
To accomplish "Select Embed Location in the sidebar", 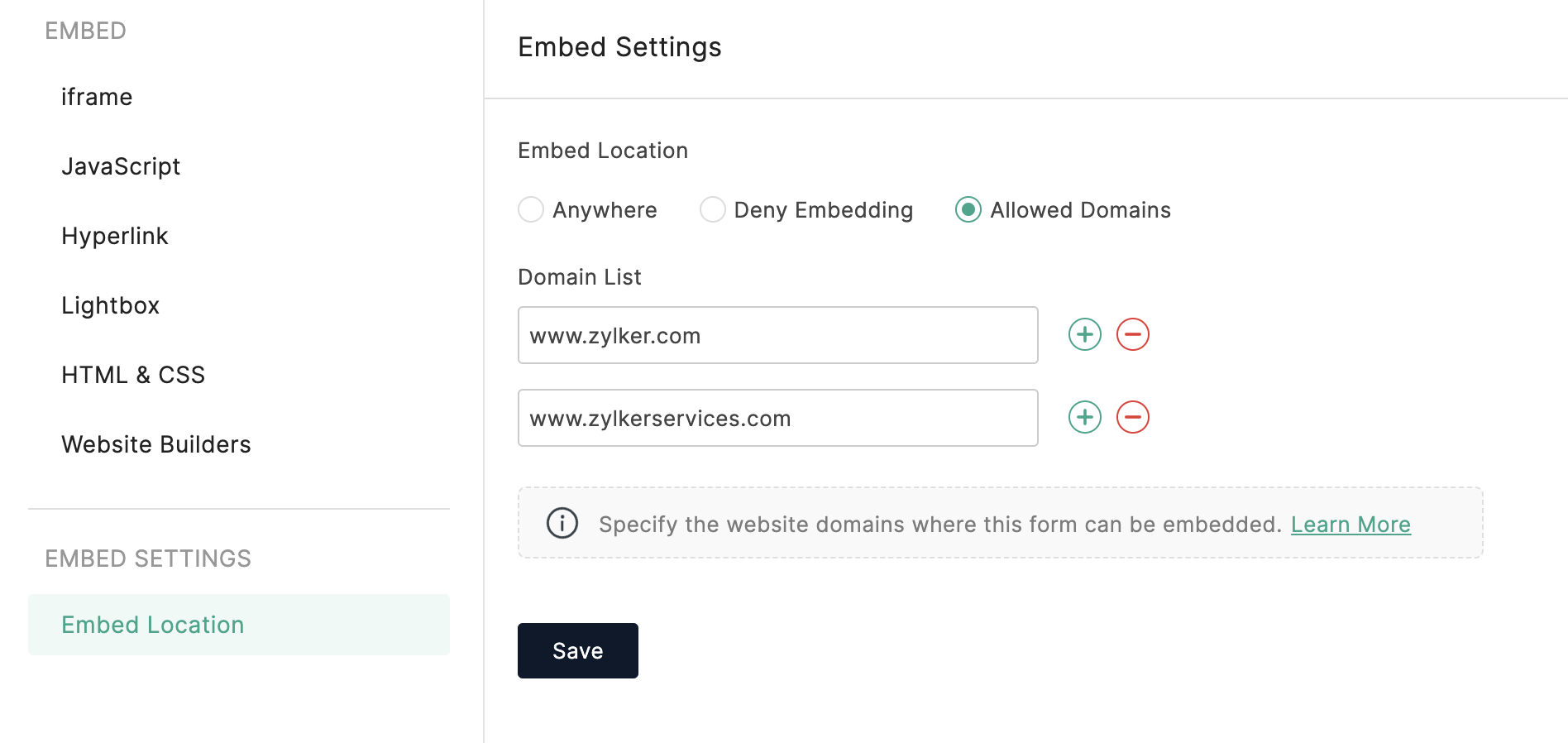I will 153,626.
